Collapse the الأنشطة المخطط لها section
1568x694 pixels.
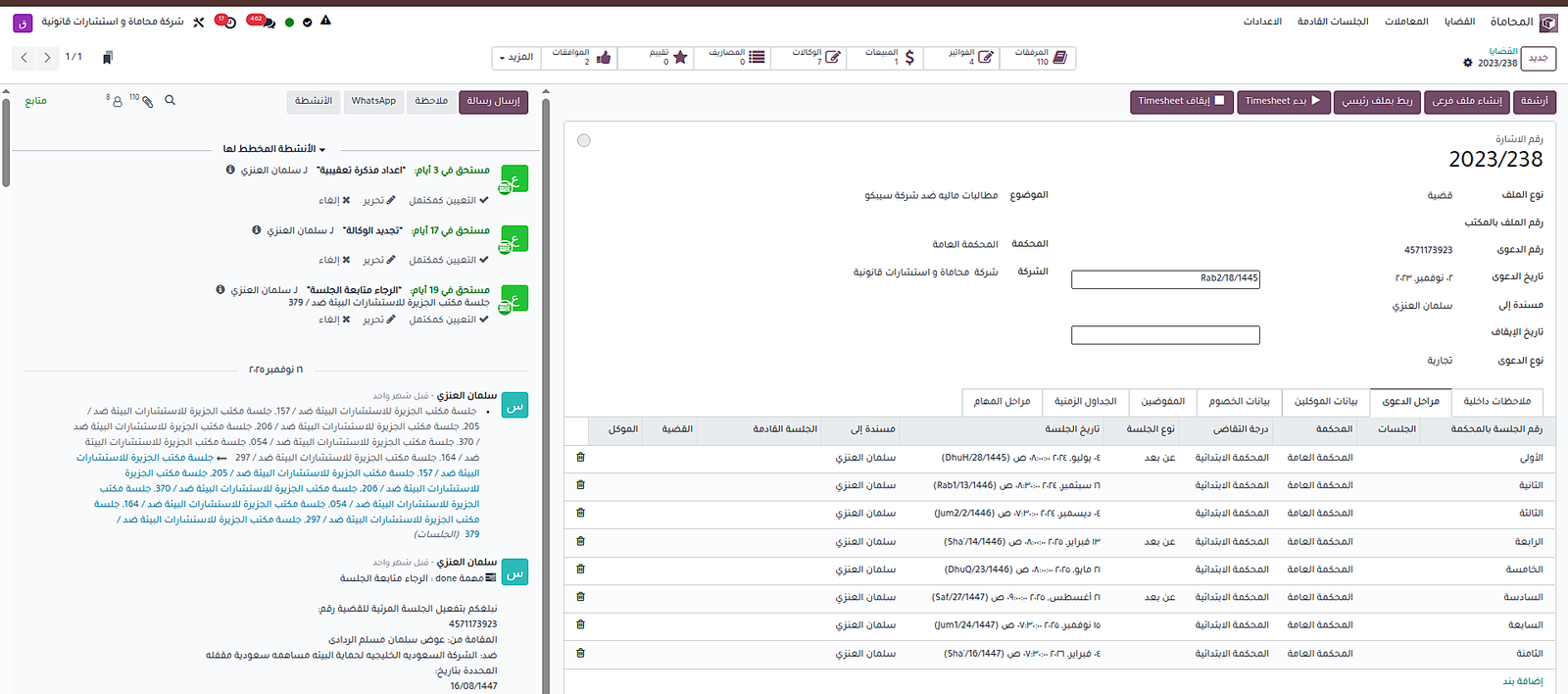pyautogui.click(x=273, y=149)
